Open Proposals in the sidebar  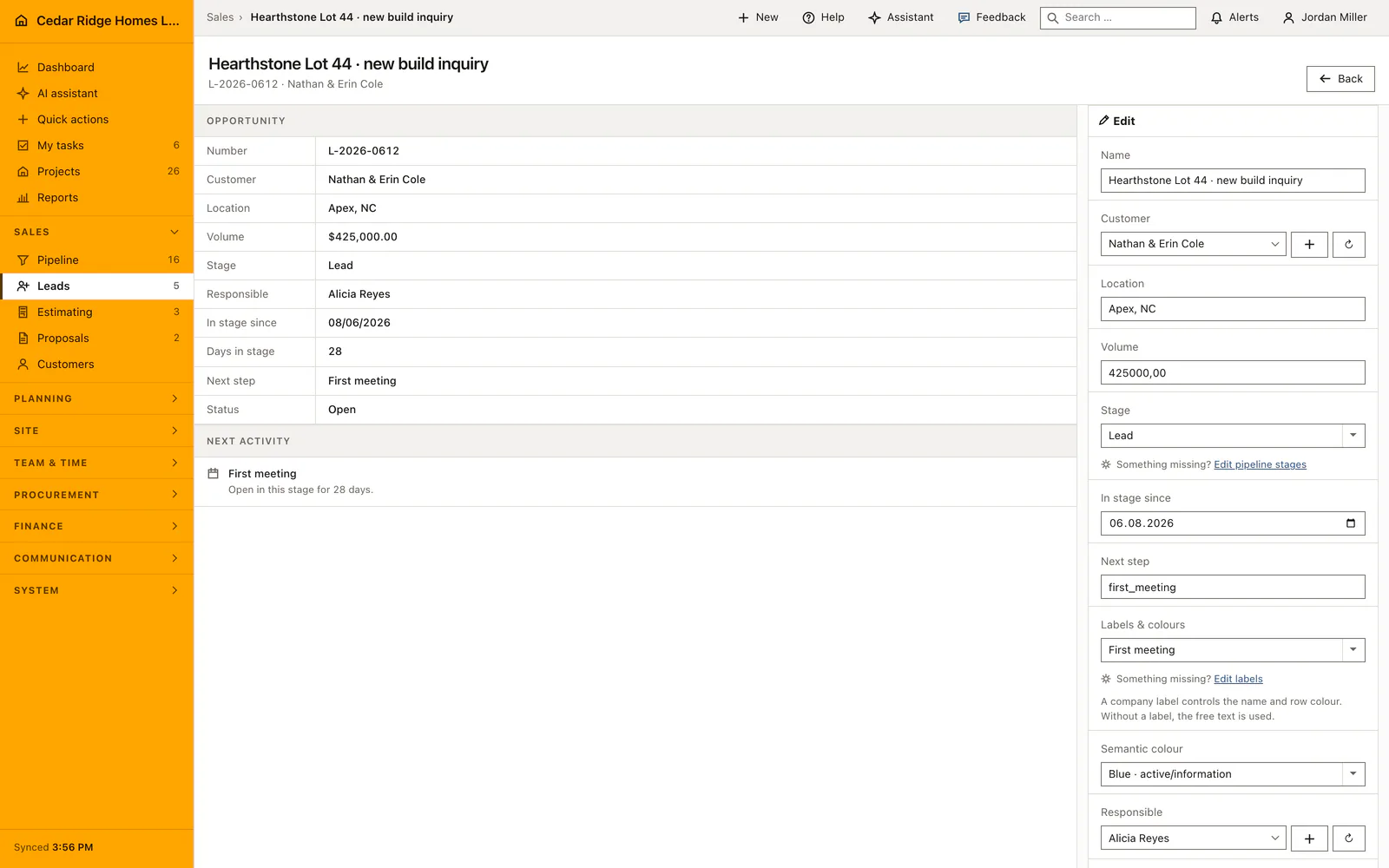coord(96,338)
